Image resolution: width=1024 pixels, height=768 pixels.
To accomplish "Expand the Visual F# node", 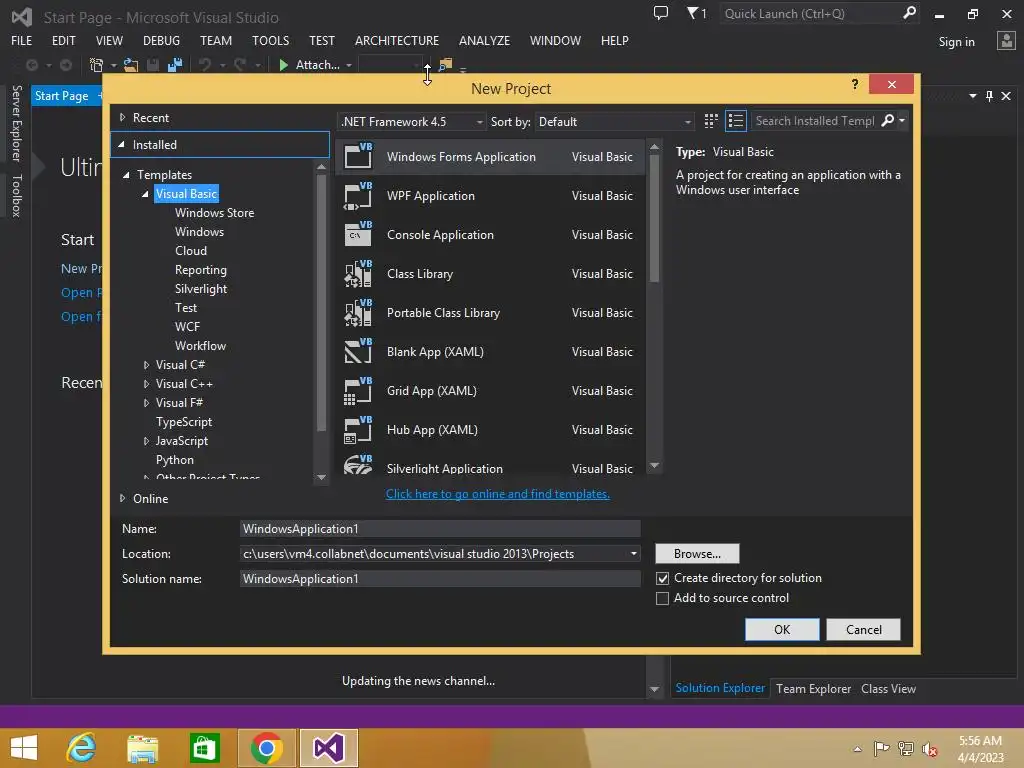I will 146,403.
